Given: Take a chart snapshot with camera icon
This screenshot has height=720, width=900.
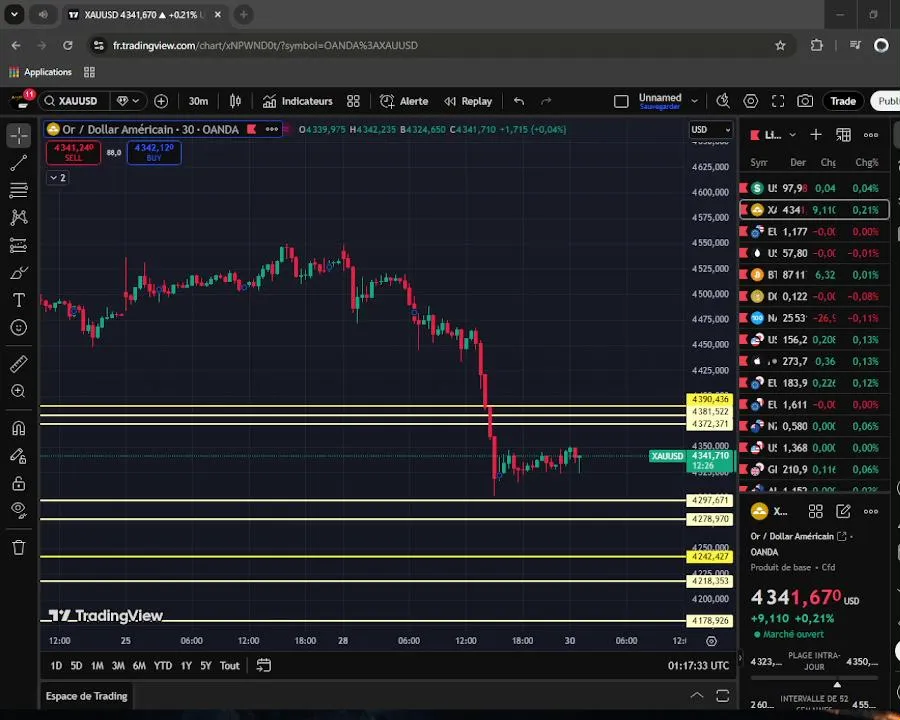Looking at the screenshot, I should click(x=805, y=101).
